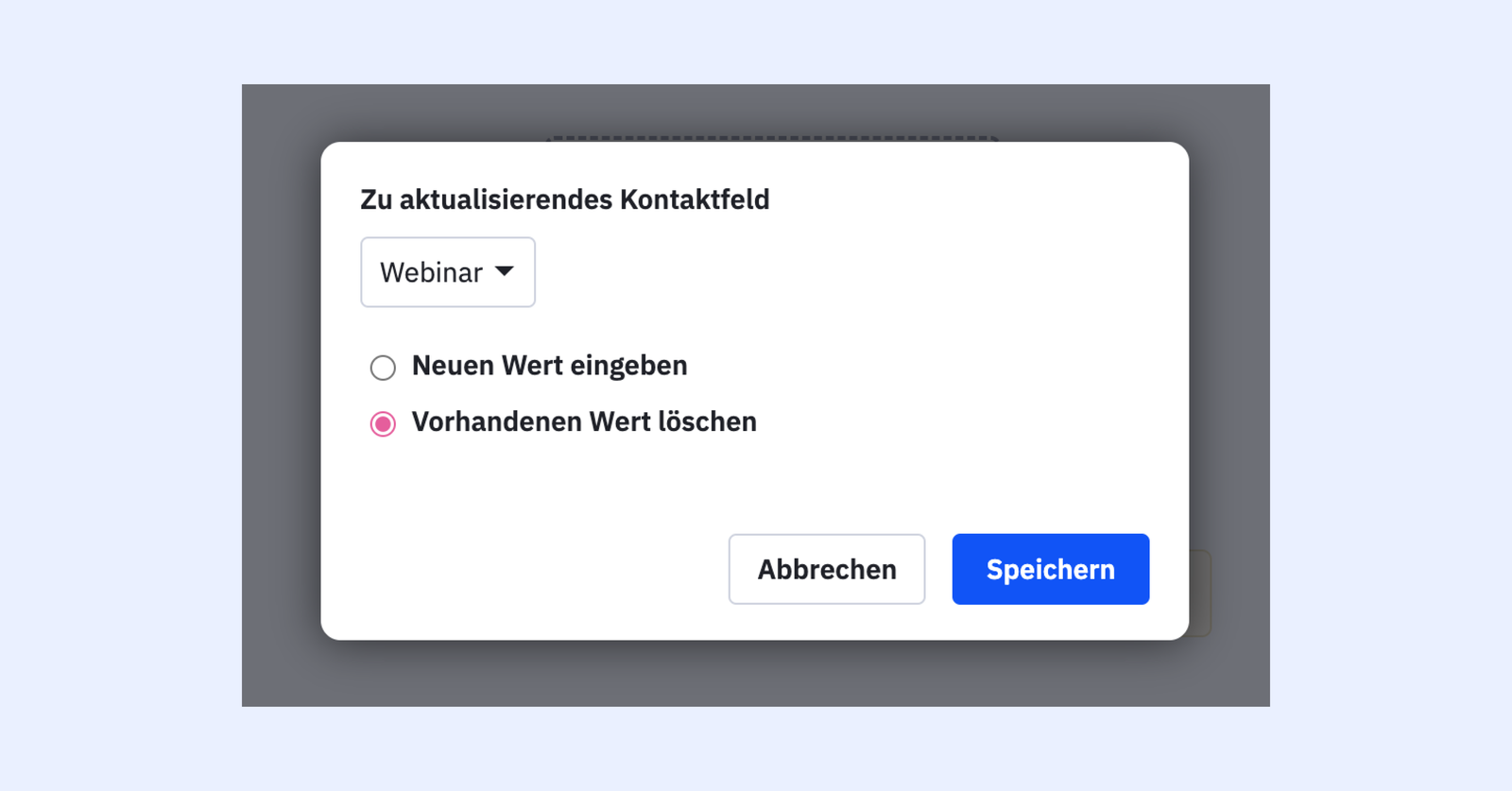Click the caret arrow beside Webinar

click(505, 272)
